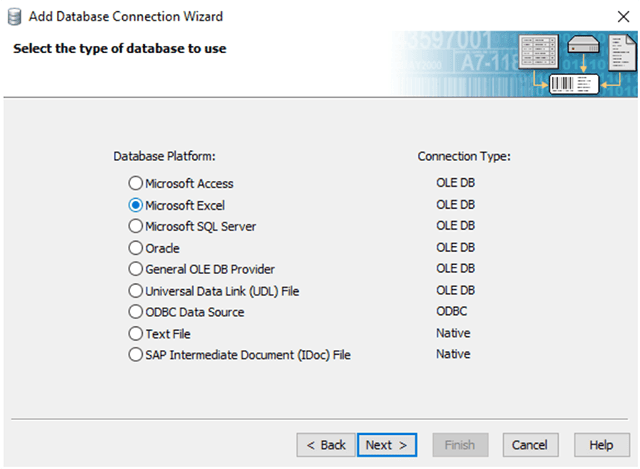The height and width of the screenshot is (469, 640).
Task: Click the "Connection Type:" column heading
Action: [x=464, y=157]
